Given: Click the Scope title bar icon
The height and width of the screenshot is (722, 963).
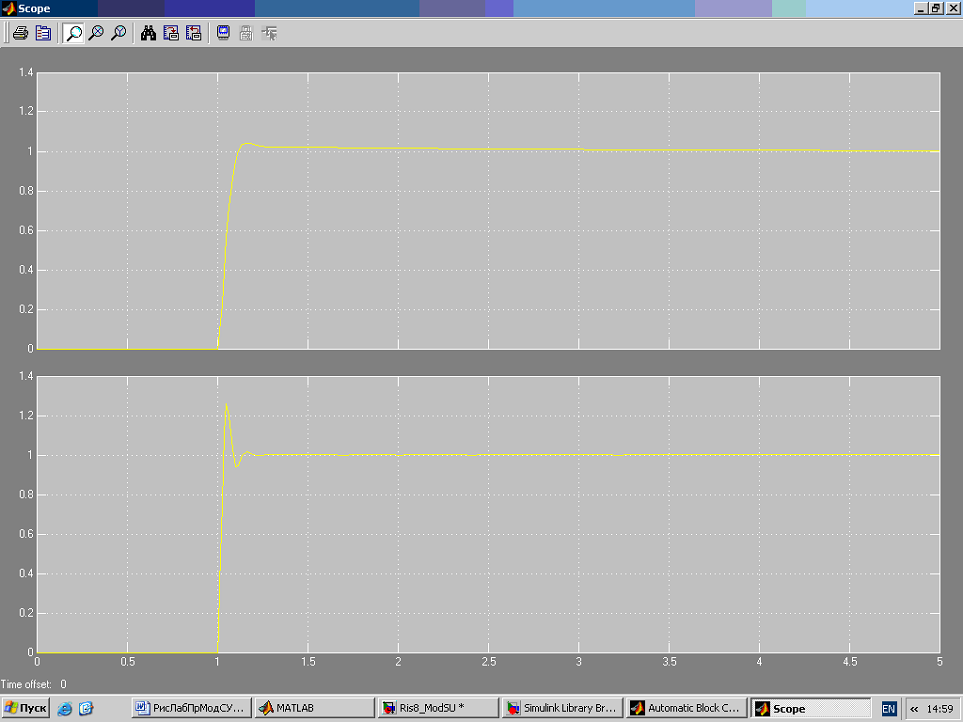Looking at the screenshot, I should pyautogui.click(x=9, y=9).
